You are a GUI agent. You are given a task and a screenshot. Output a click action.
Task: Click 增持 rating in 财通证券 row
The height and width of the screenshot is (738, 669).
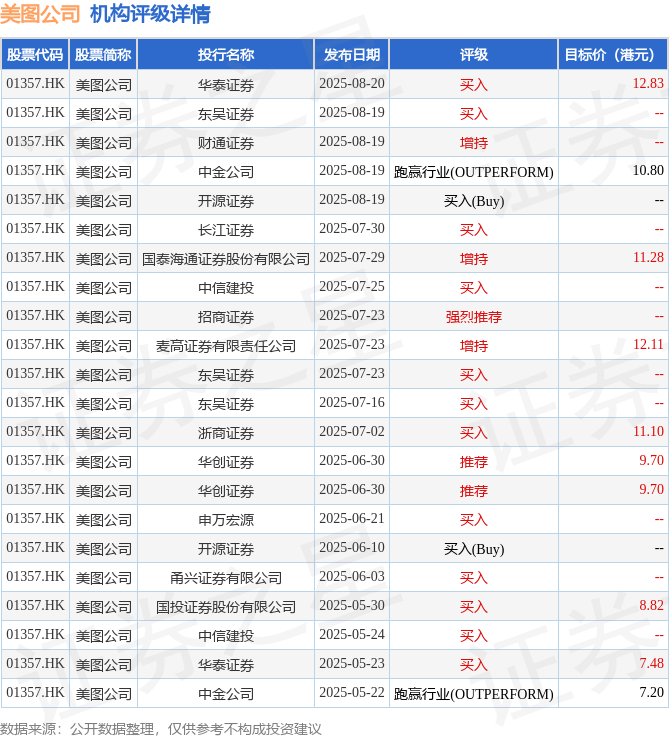point(474,143)
